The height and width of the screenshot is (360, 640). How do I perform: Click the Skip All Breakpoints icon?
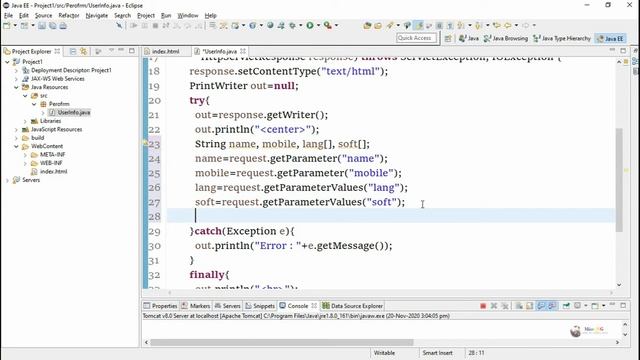point(118,25)
